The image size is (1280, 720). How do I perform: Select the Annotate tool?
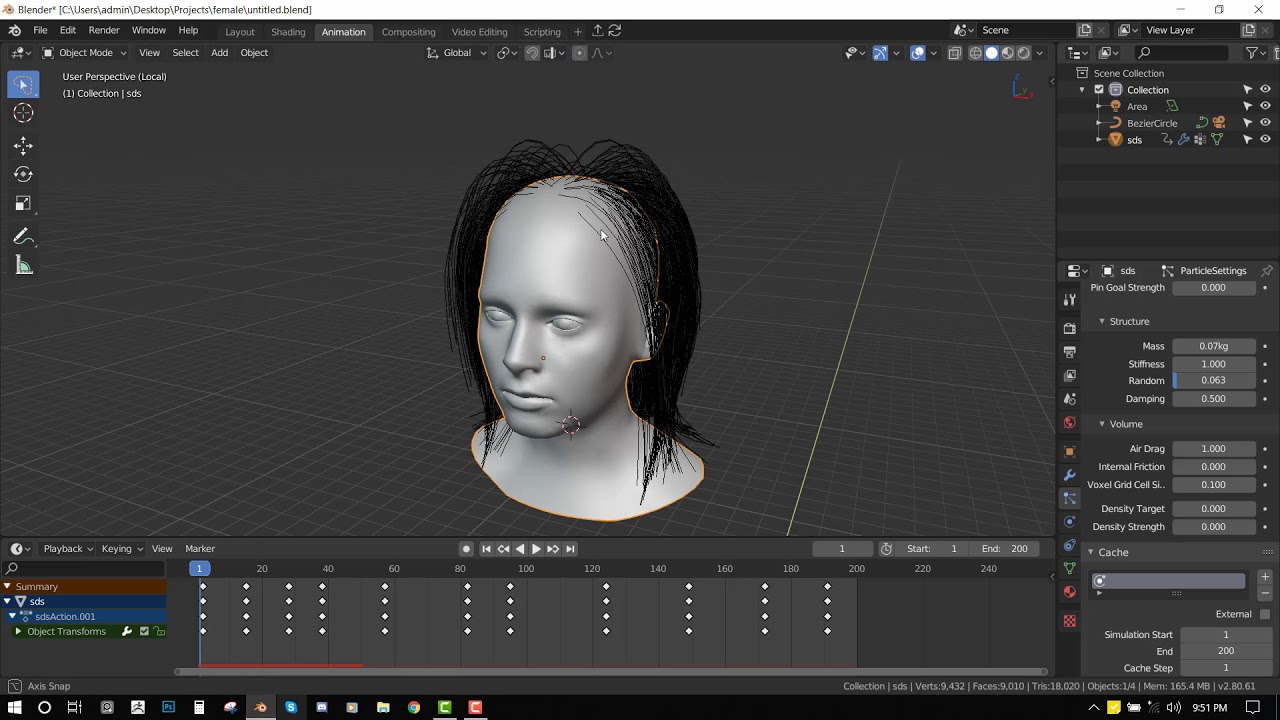point(23,237)
